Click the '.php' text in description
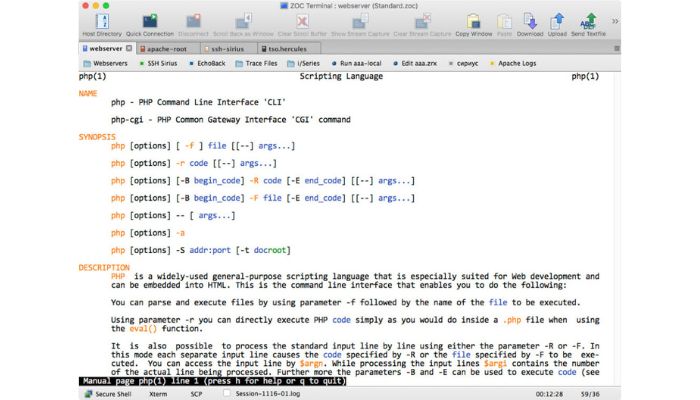Image resolution: width=700 pixels, height=400 pixels. pyautogui.click(x=512, y=320)
